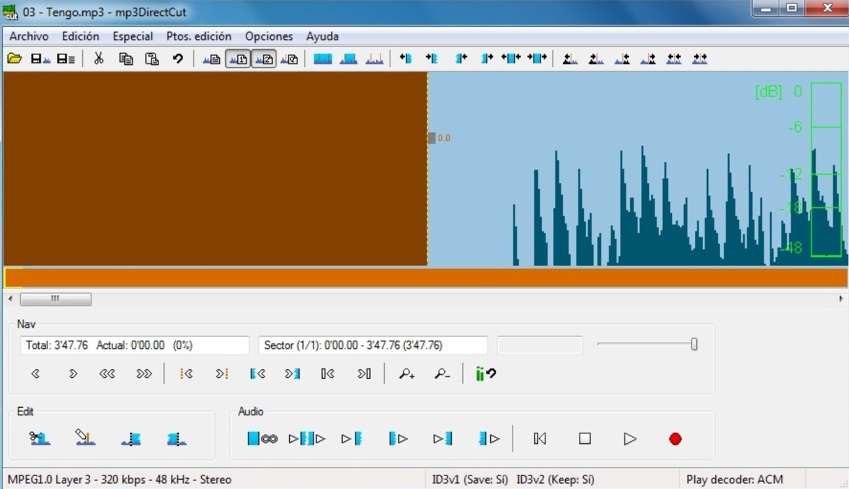The height and width of the screenshot is (489, 849).
Task: Click the slider handle in Nav panel
Action: pos(694,344)
